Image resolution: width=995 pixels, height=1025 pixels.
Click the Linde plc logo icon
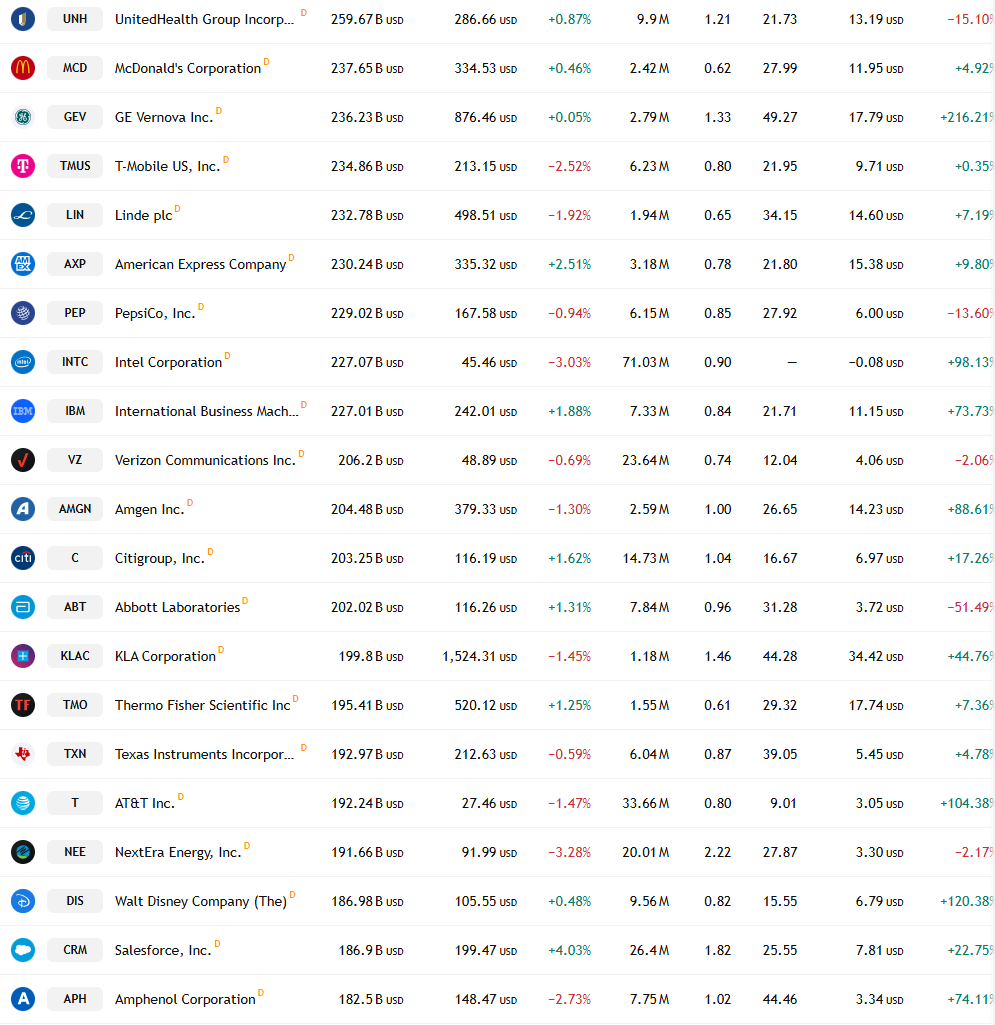[23, 215]
